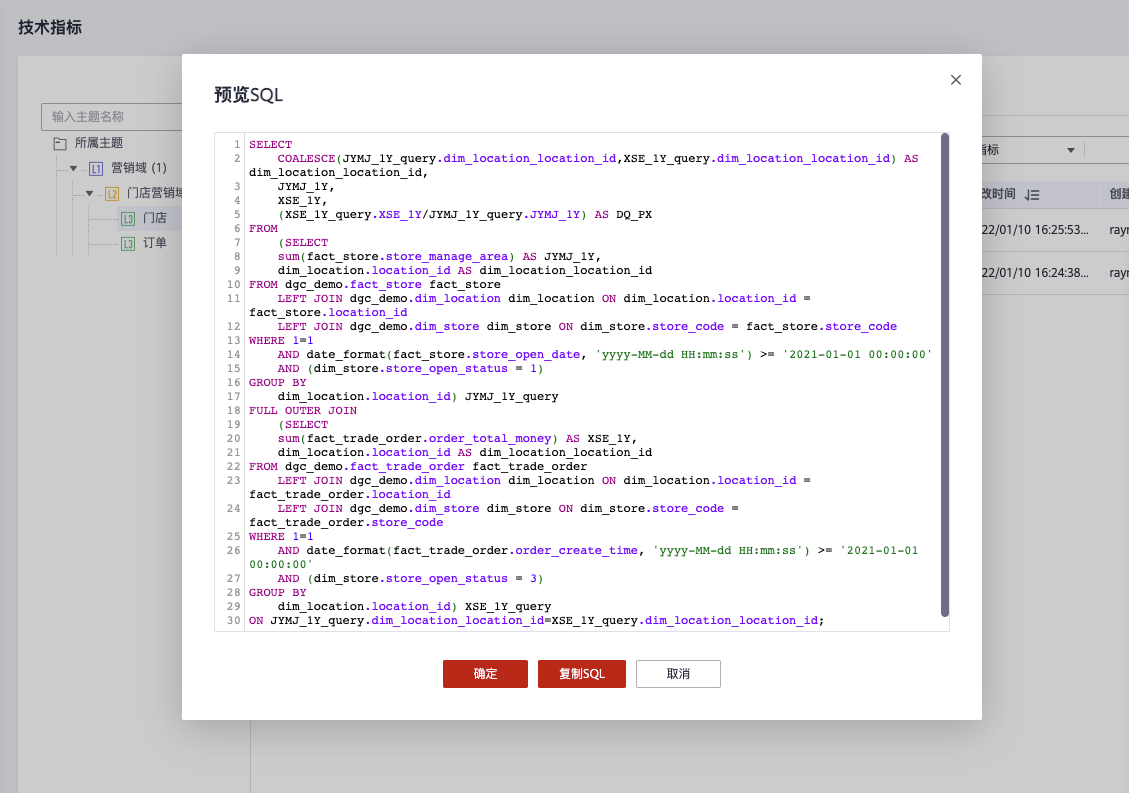This screenshot has width=1129, height=793.
Task: Click the L3 icon next to 门店
Action: [128, 218]
